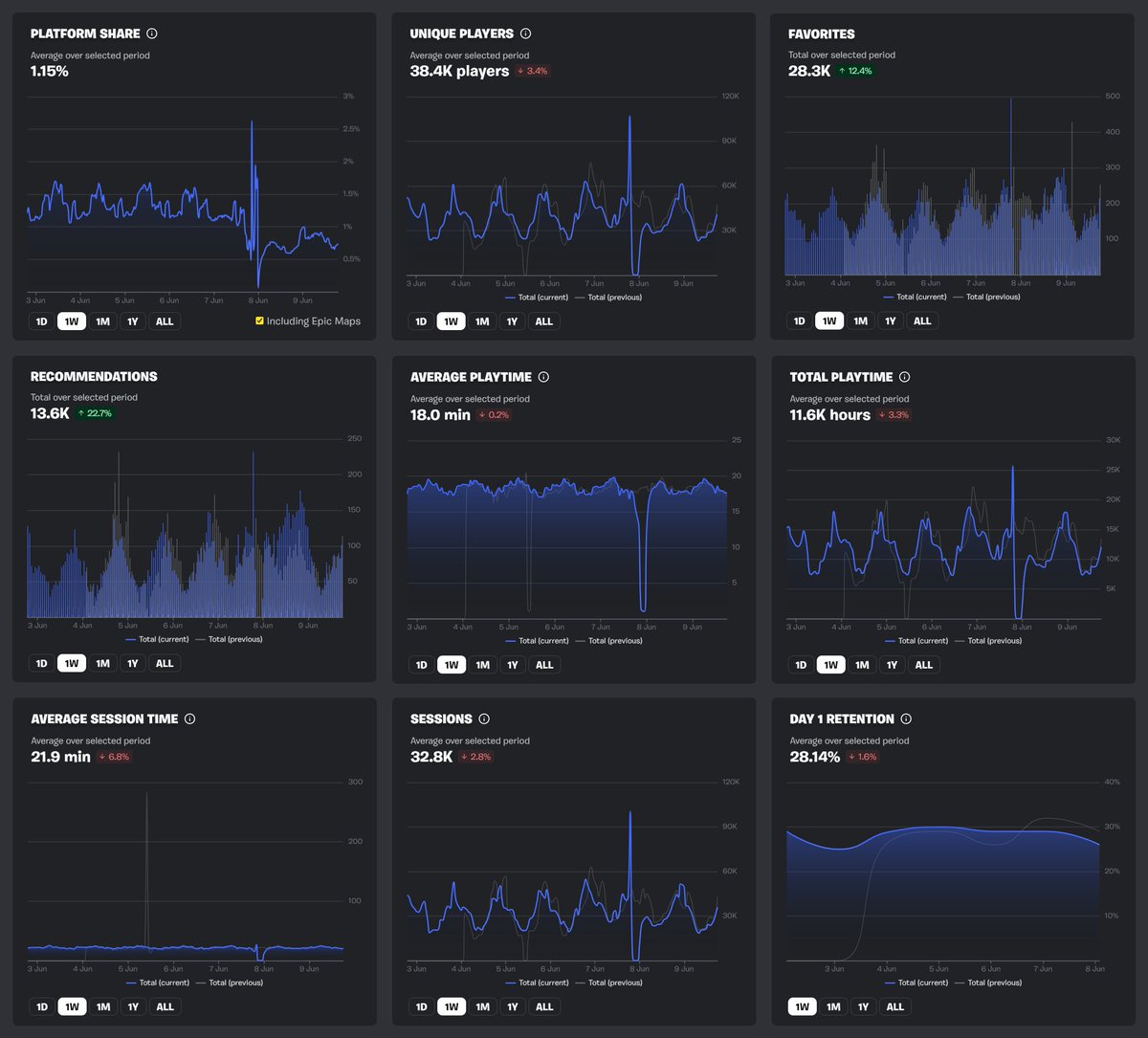Switch Recommendations chart to ALL view

tap(164, 662)
